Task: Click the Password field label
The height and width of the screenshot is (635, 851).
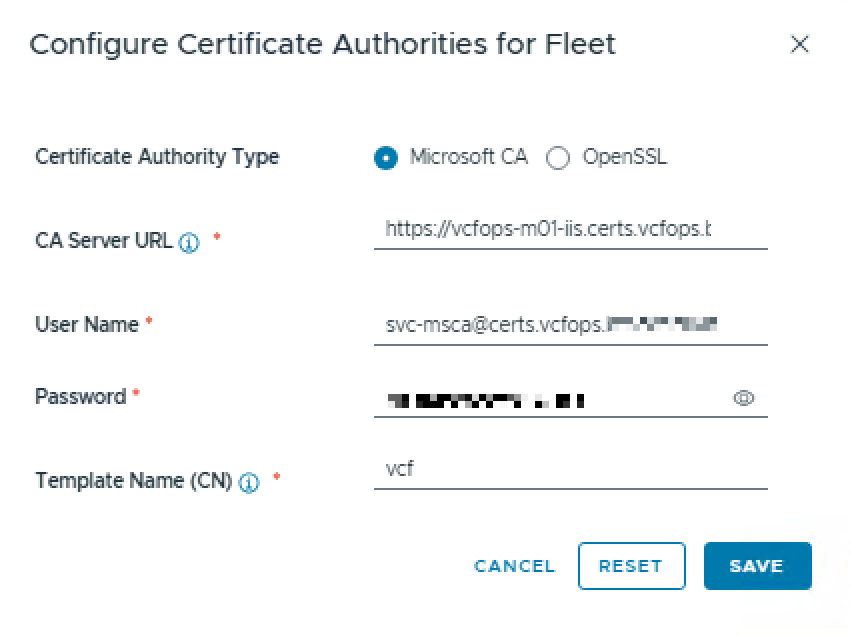Action: 80,397
